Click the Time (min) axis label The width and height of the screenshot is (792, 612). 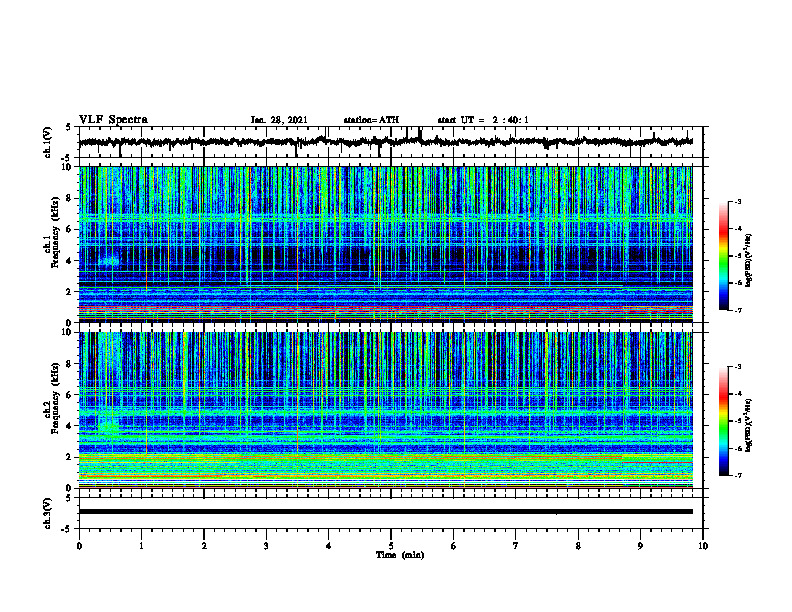400,555
